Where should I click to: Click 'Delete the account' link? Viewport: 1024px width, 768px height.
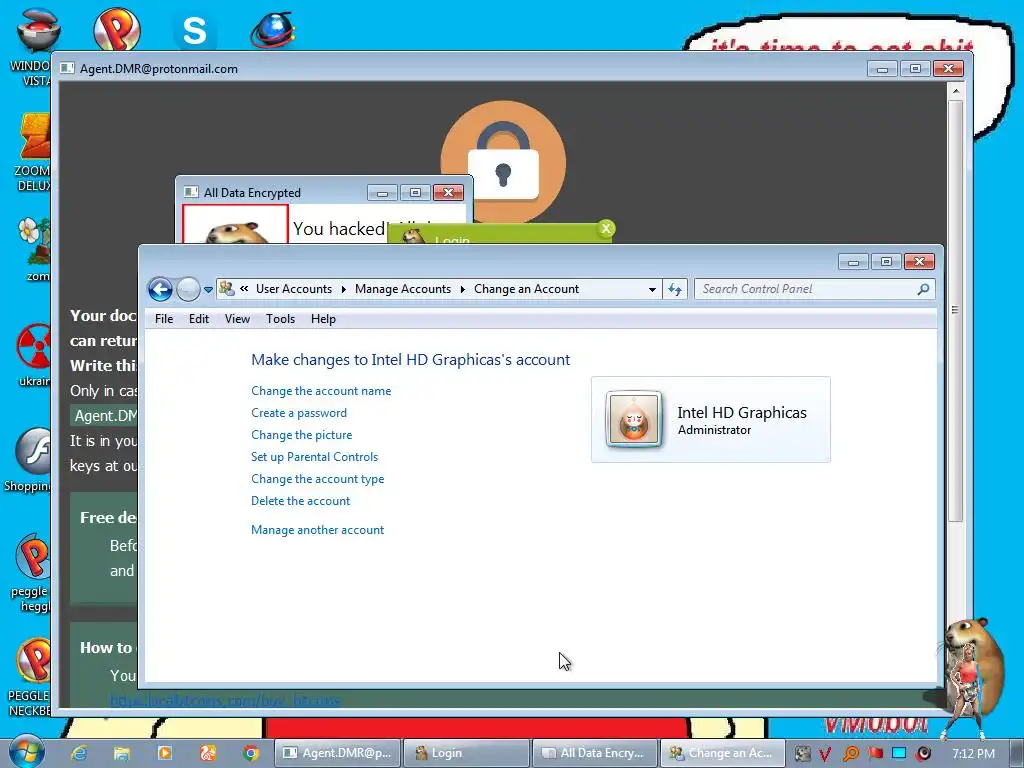point(301,501)
